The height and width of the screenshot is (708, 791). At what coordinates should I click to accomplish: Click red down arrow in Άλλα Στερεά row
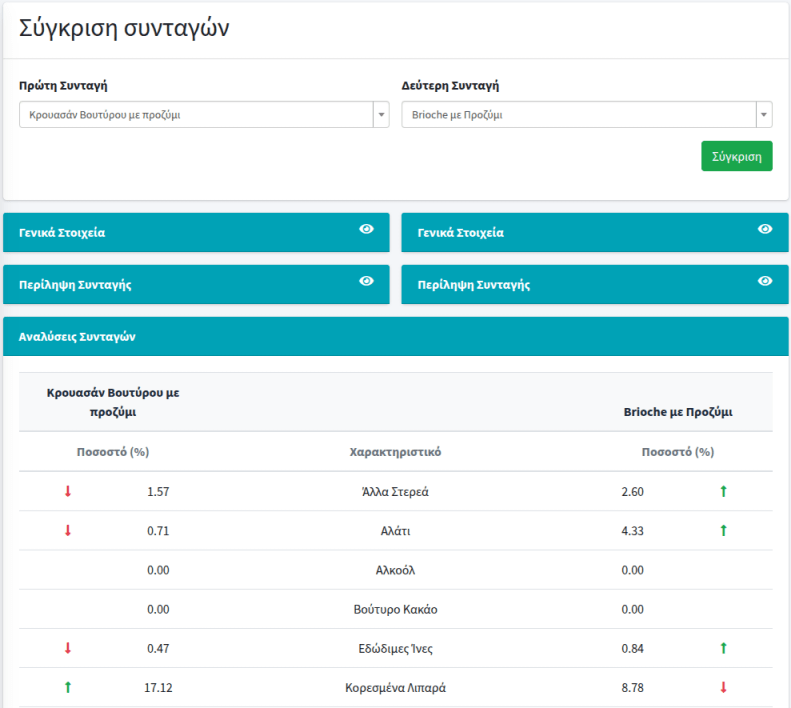tap(68, 491)
